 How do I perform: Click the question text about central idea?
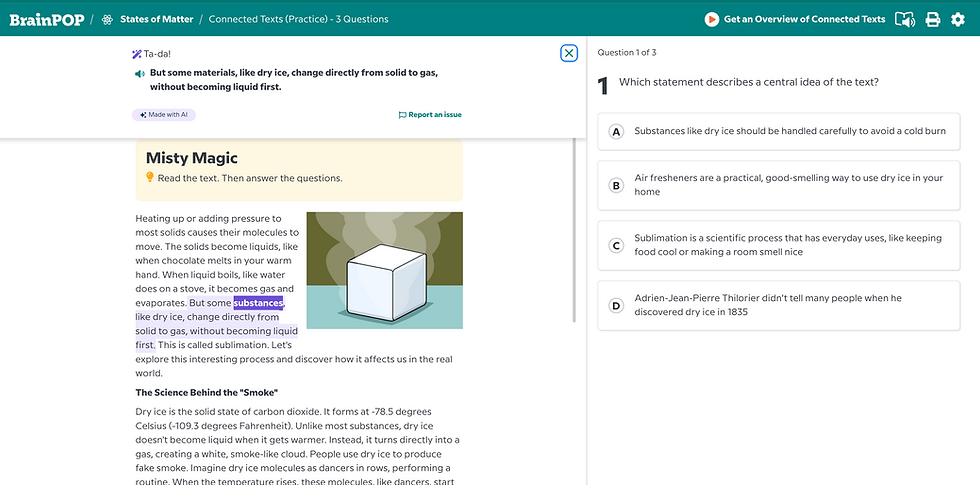point(749,82)
